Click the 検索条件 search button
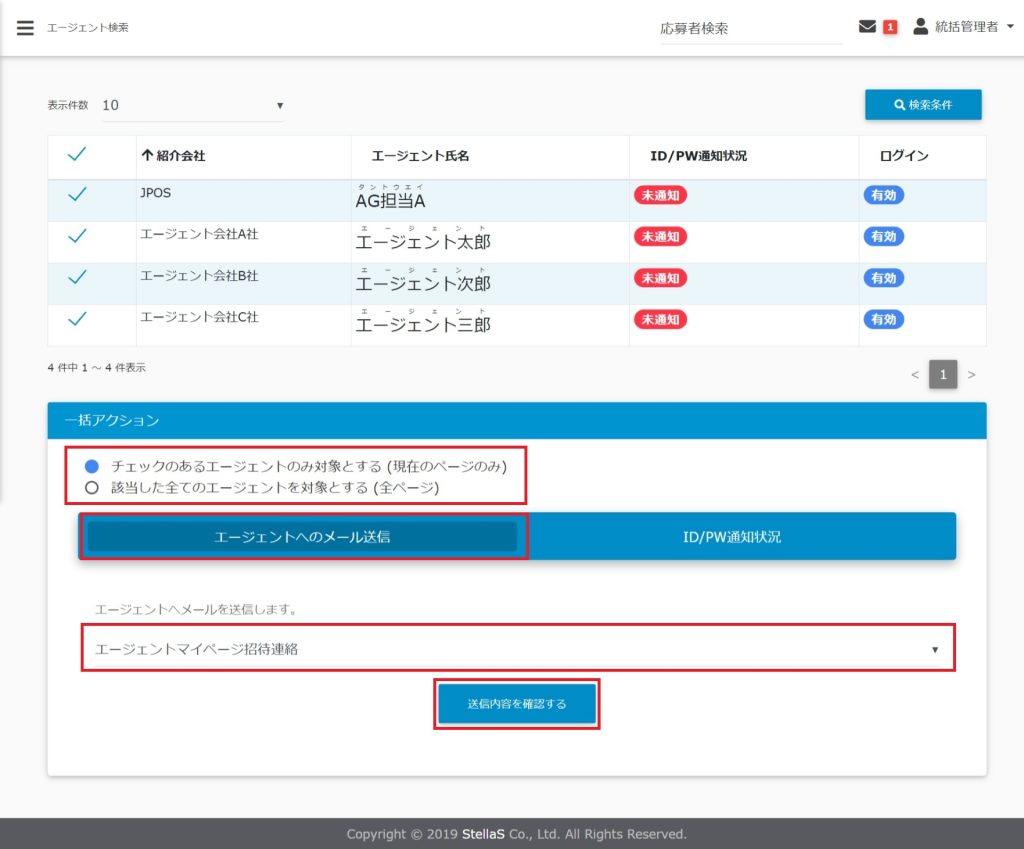Screen dimensions: 1024x849 tap(923, 105)
